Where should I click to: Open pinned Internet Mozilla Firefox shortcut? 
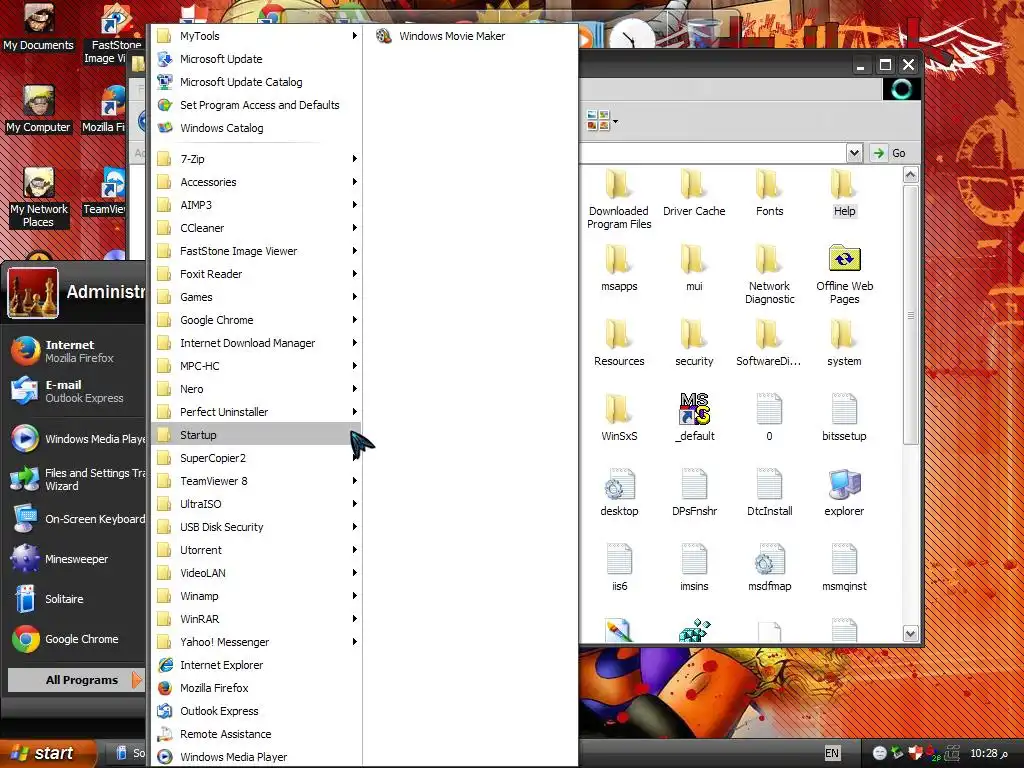(74, 351)
